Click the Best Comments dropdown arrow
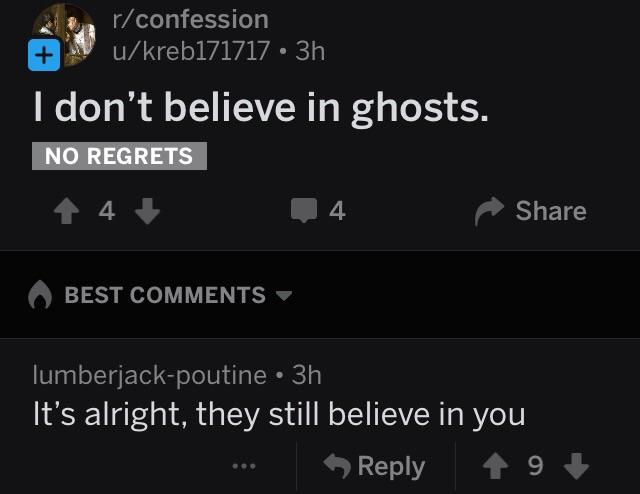Screen dimensions: 640x494 [x=284, y=295]
